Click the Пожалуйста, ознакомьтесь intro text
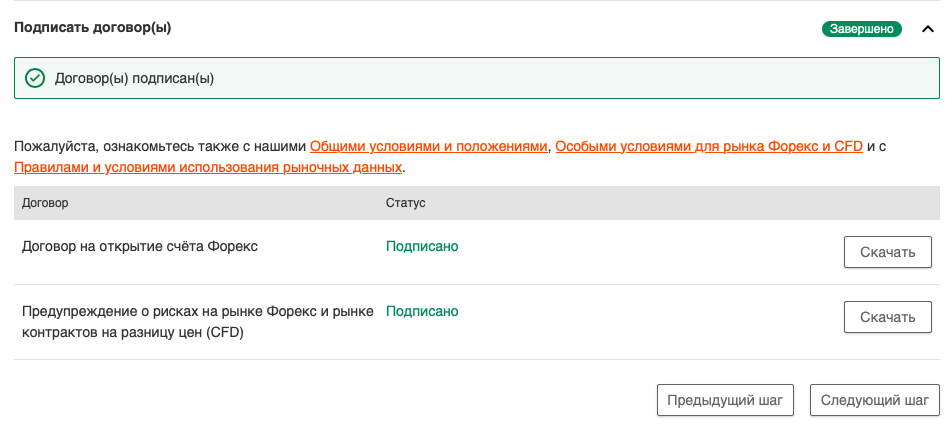 160,146
